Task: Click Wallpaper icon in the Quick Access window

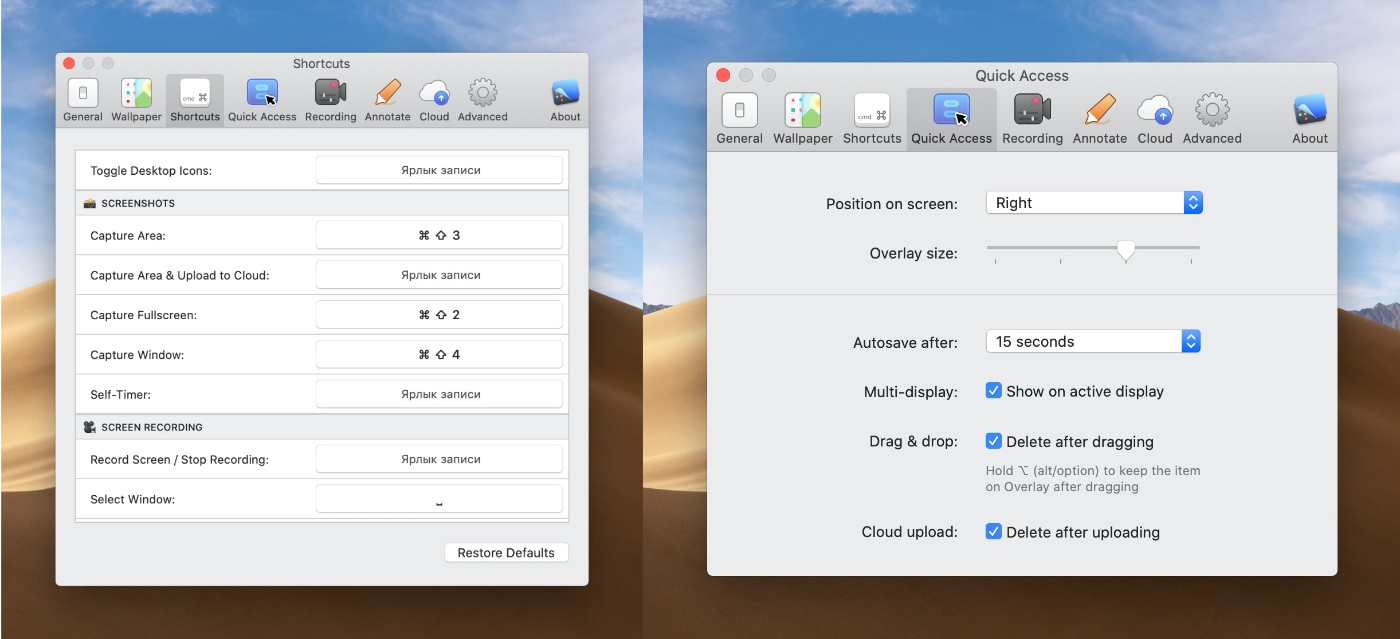Action: [802, 110]
